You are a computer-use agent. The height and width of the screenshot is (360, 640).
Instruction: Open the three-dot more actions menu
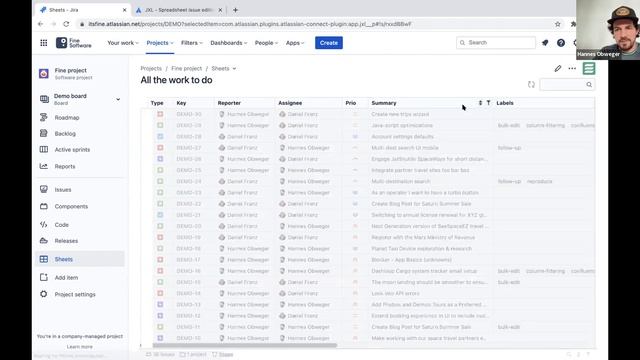click(x=572, y=69)
